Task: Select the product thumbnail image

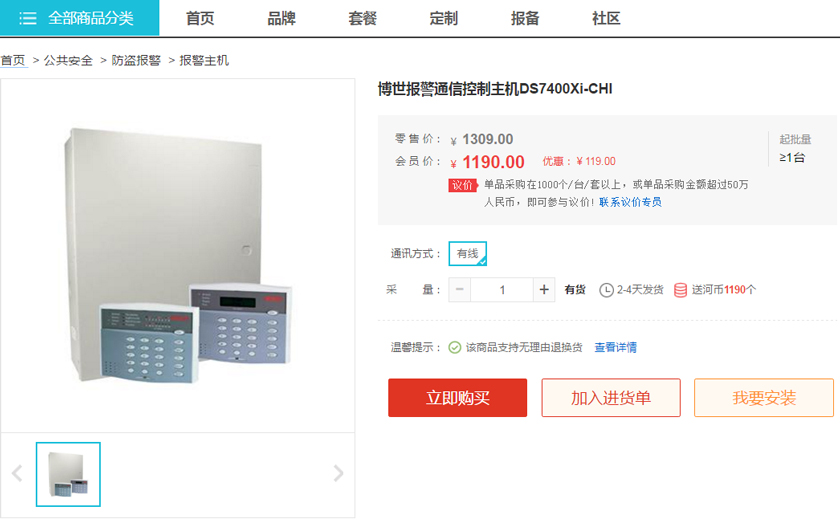Action: tap(68, 474)
